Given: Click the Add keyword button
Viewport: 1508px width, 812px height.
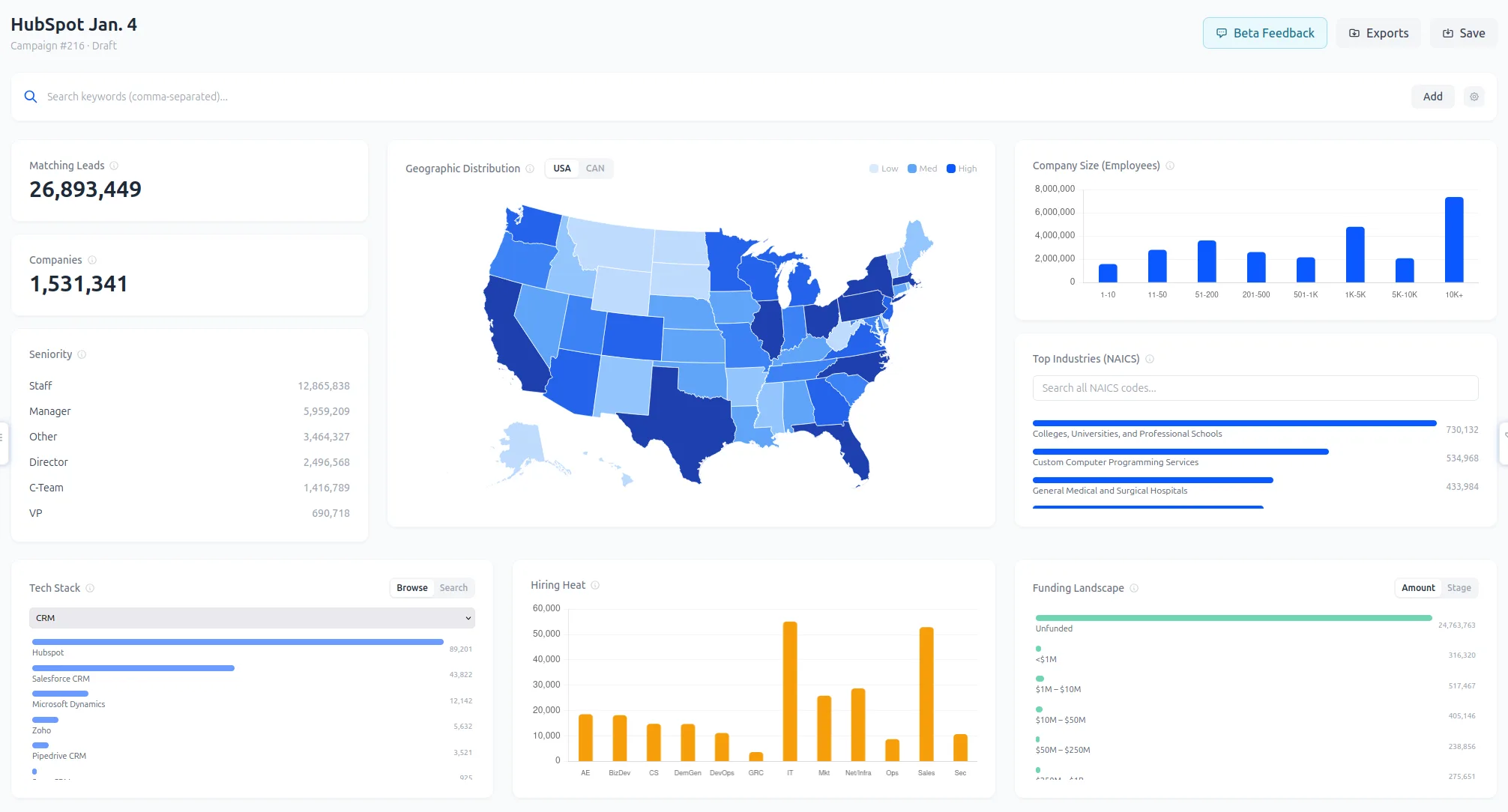Looking at the screenshot, I should pos(1432,97).
